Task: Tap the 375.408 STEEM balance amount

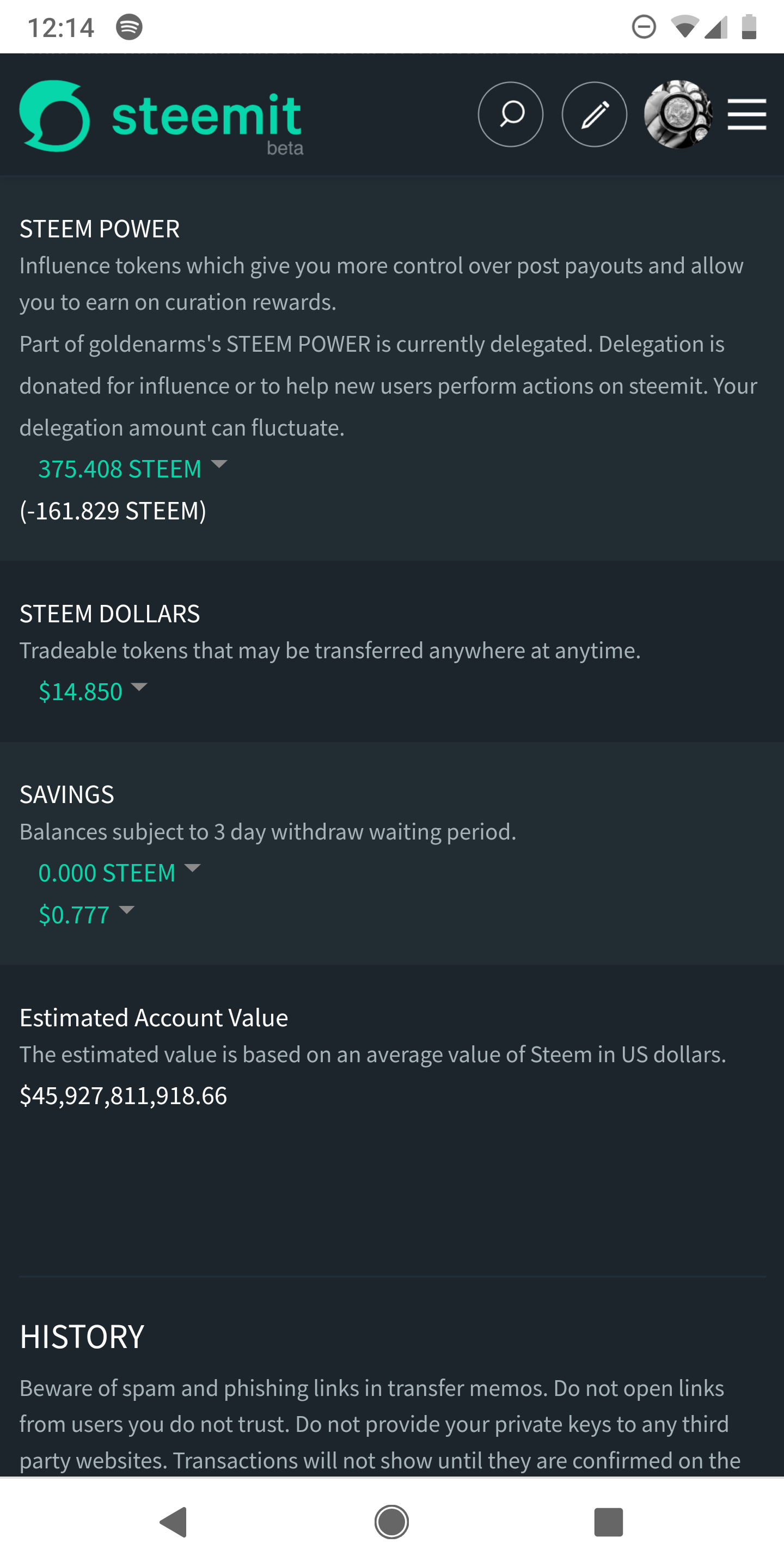Action: click(x=120, y=469)
